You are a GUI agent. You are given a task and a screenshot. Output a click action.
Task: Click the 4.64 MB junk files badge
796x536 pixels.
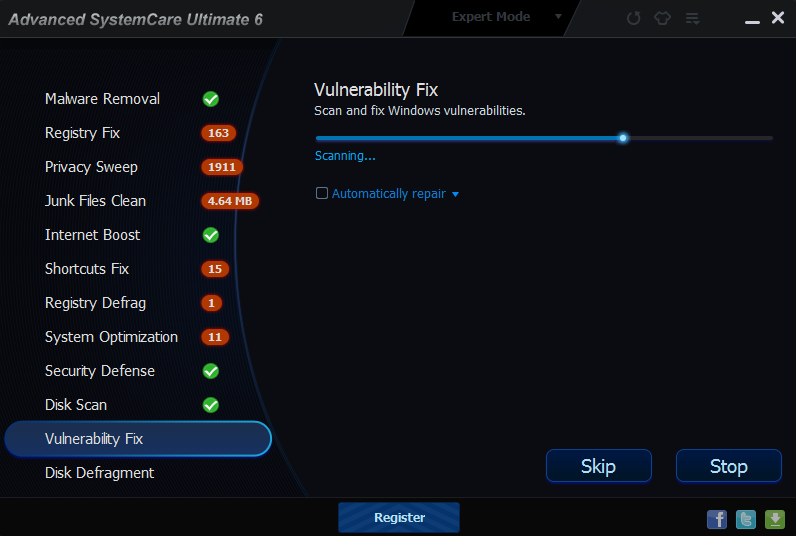click(230, 201)
